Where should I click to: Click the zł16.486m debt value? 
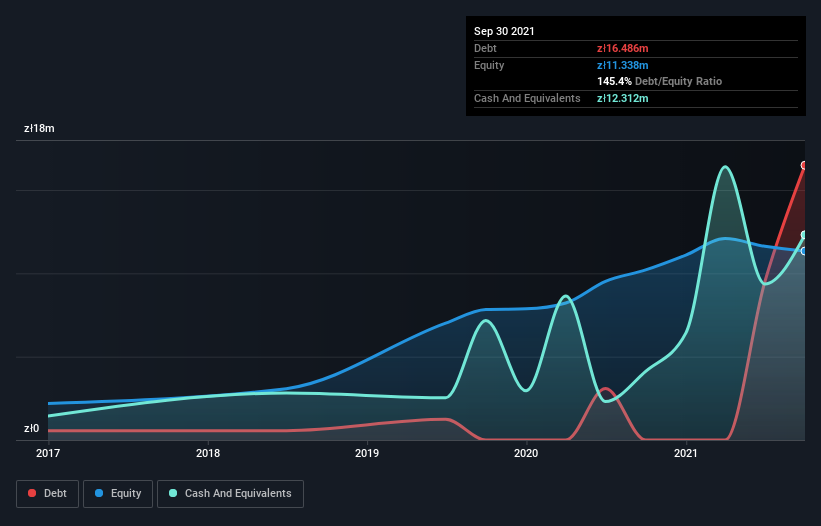(x=623, y=48)
